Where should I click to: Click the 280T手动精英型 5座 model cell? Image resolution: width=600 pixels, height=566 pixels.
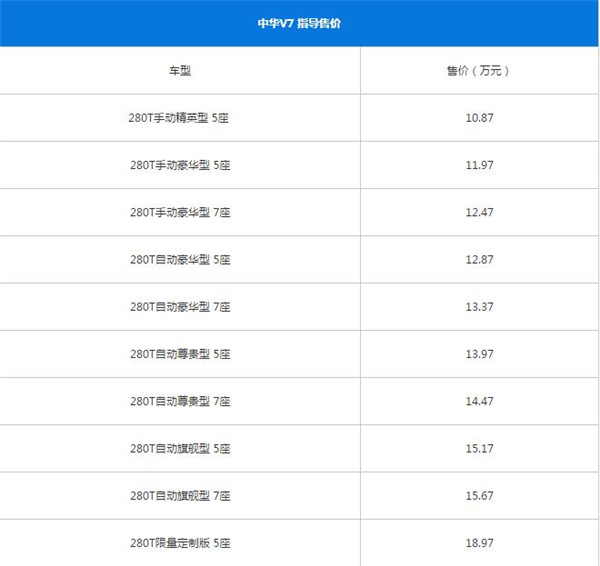[x=179, y=118]
